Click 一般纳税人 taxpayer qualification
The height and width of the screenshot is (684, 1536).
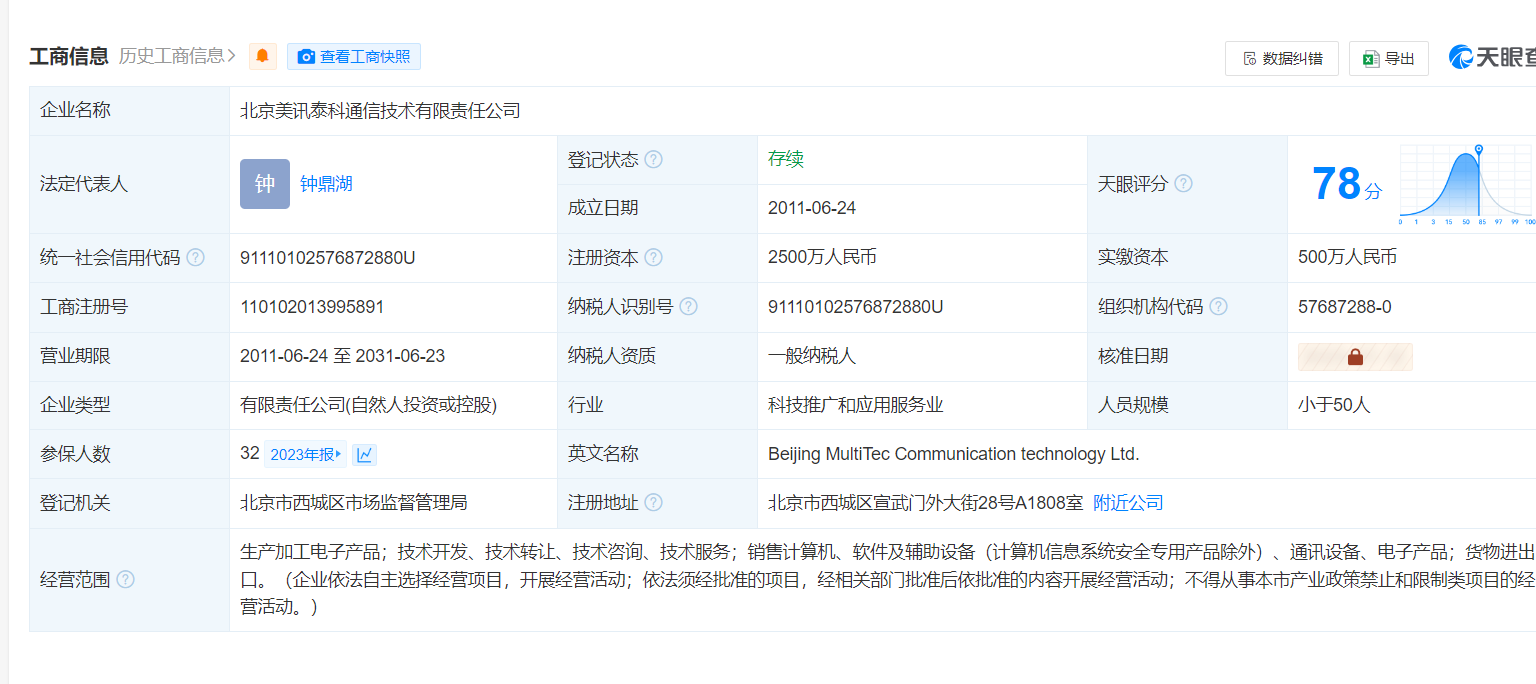[x=812, y=356]
